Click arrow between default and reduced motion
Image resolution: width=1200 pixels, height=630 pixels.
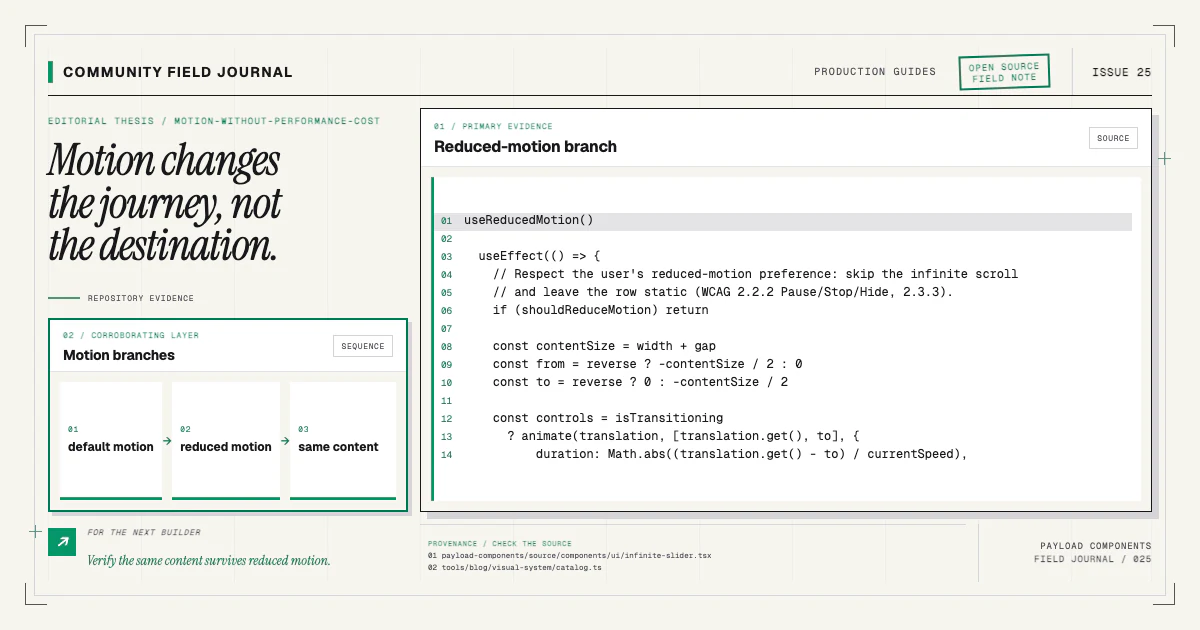pos(167,440)
